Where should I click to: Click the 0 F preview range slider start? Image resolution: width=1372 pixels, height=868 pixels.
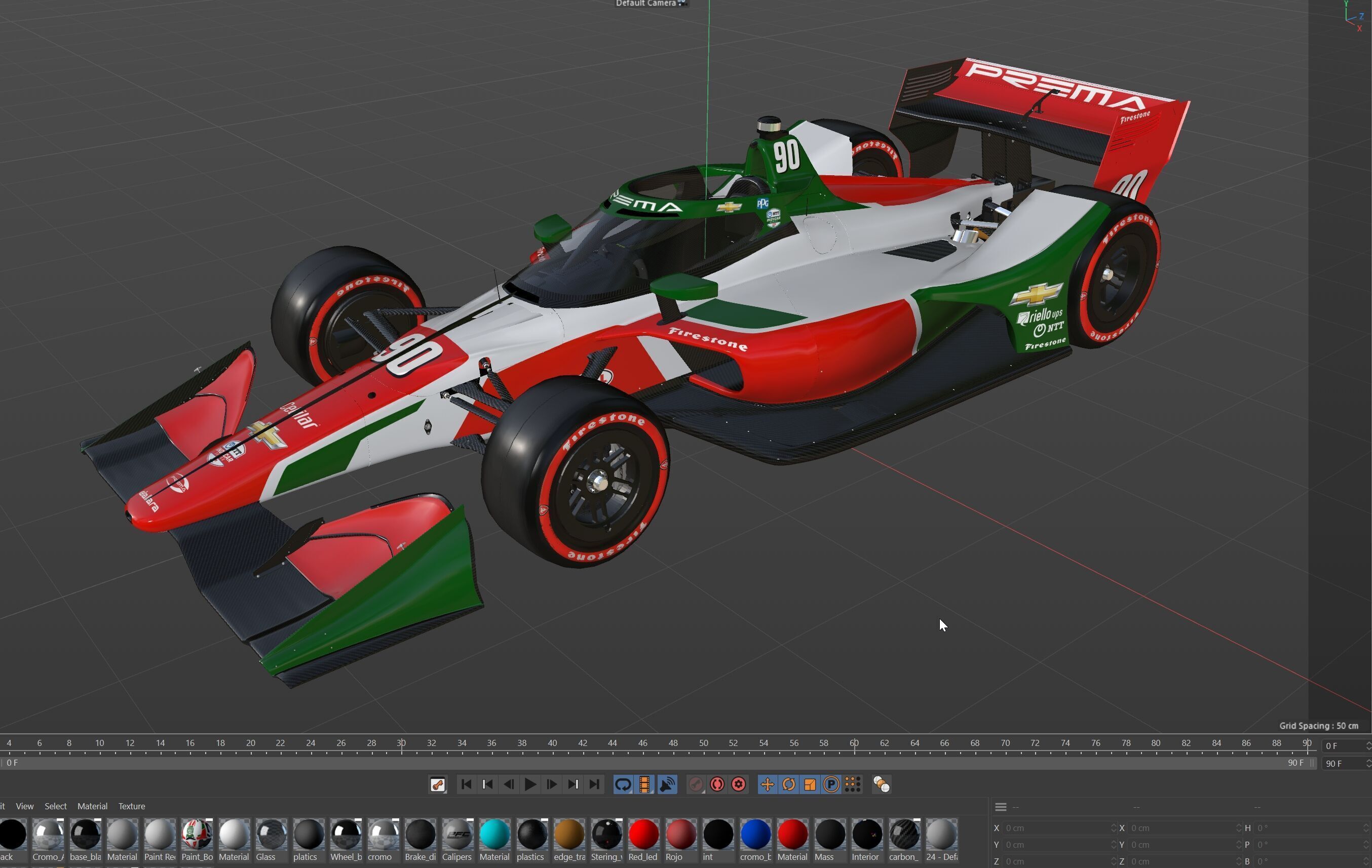pos(12,763)
